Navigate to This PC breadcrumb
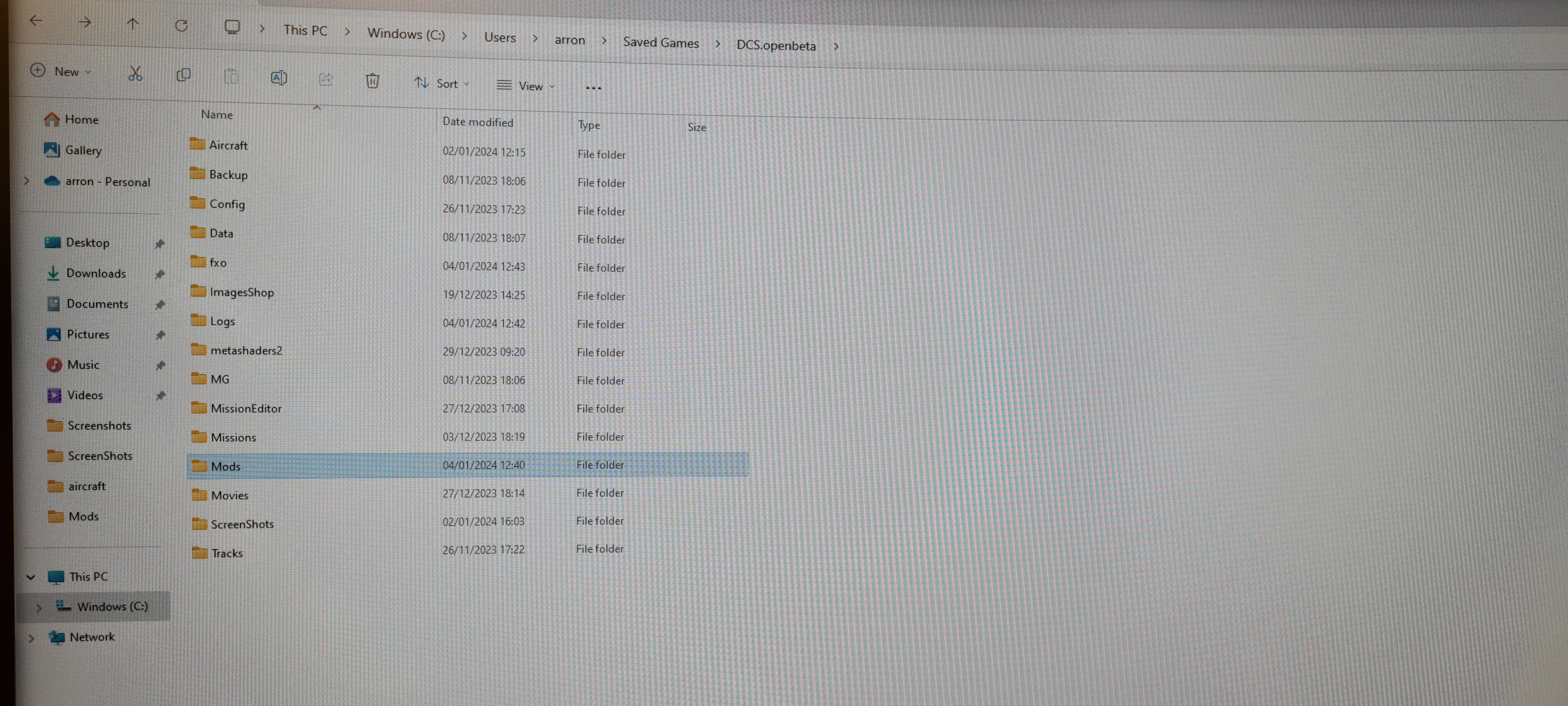This screenshot has height=706, width=1568. 305,30
